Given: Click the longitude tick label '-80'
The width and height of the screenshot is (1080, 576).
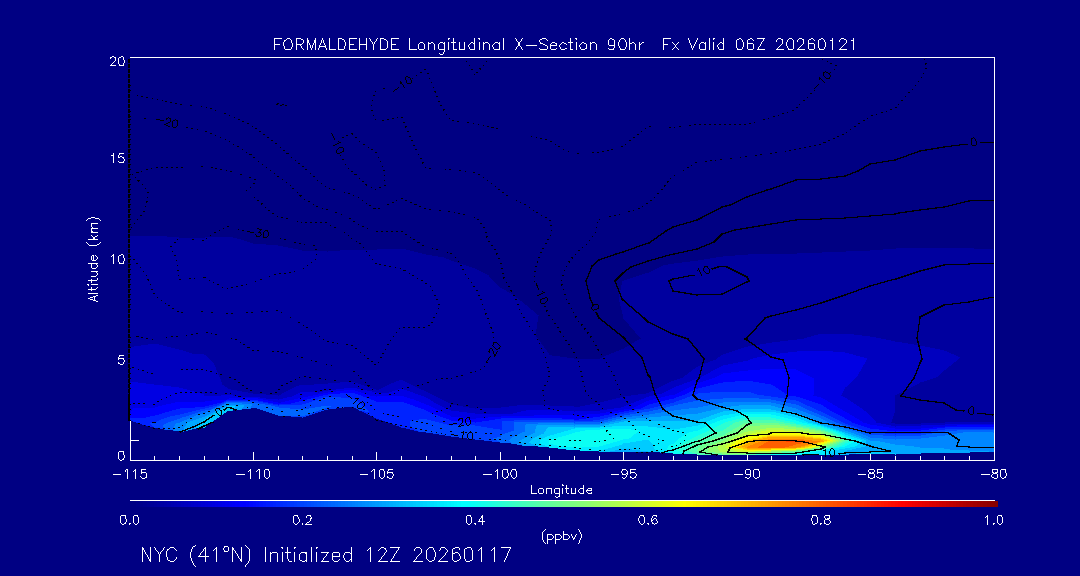Looking at the screenshot, I should (994, 474).
